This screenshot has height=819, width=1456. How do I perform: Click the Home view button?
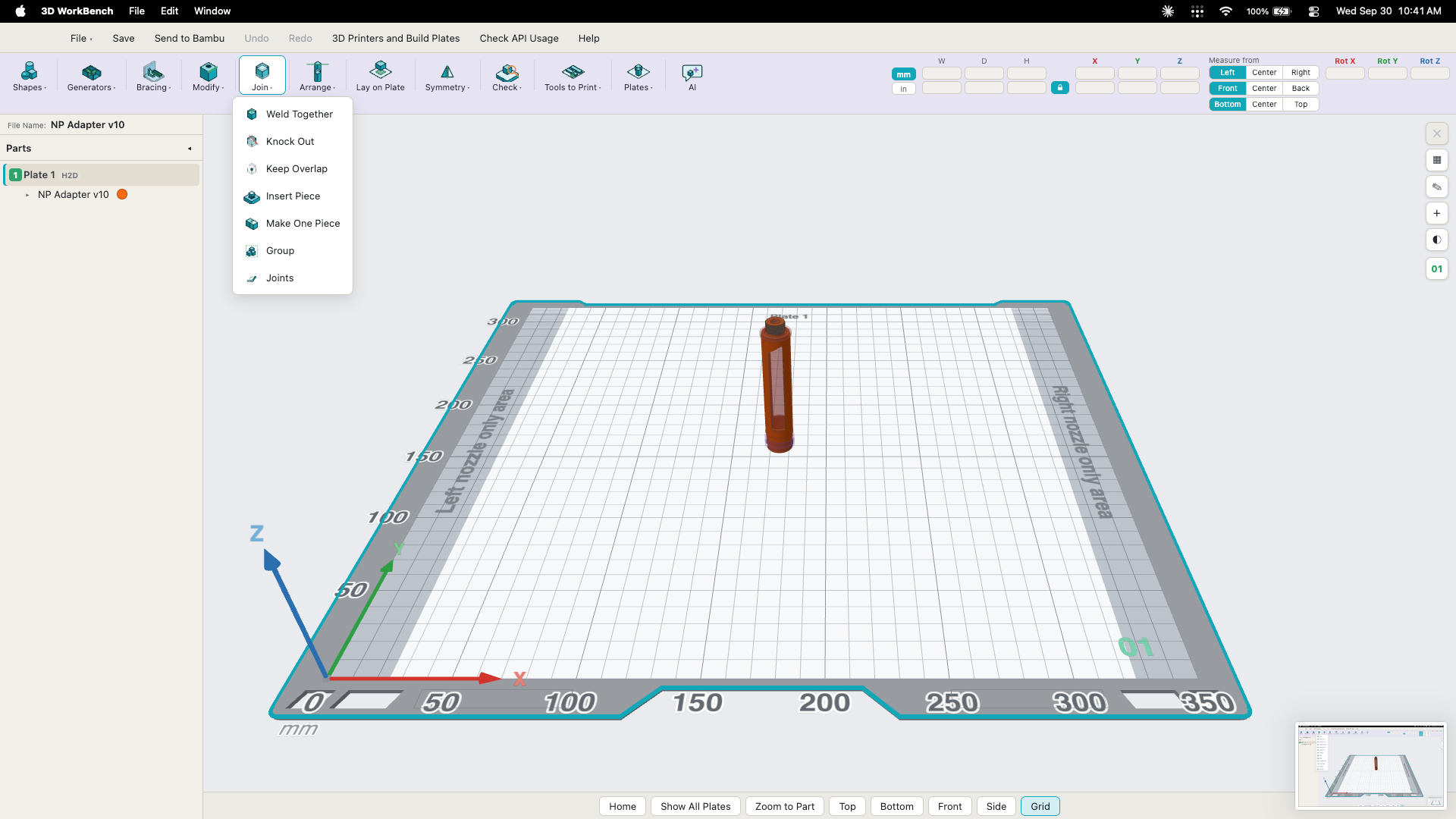(x=623, y=806)
